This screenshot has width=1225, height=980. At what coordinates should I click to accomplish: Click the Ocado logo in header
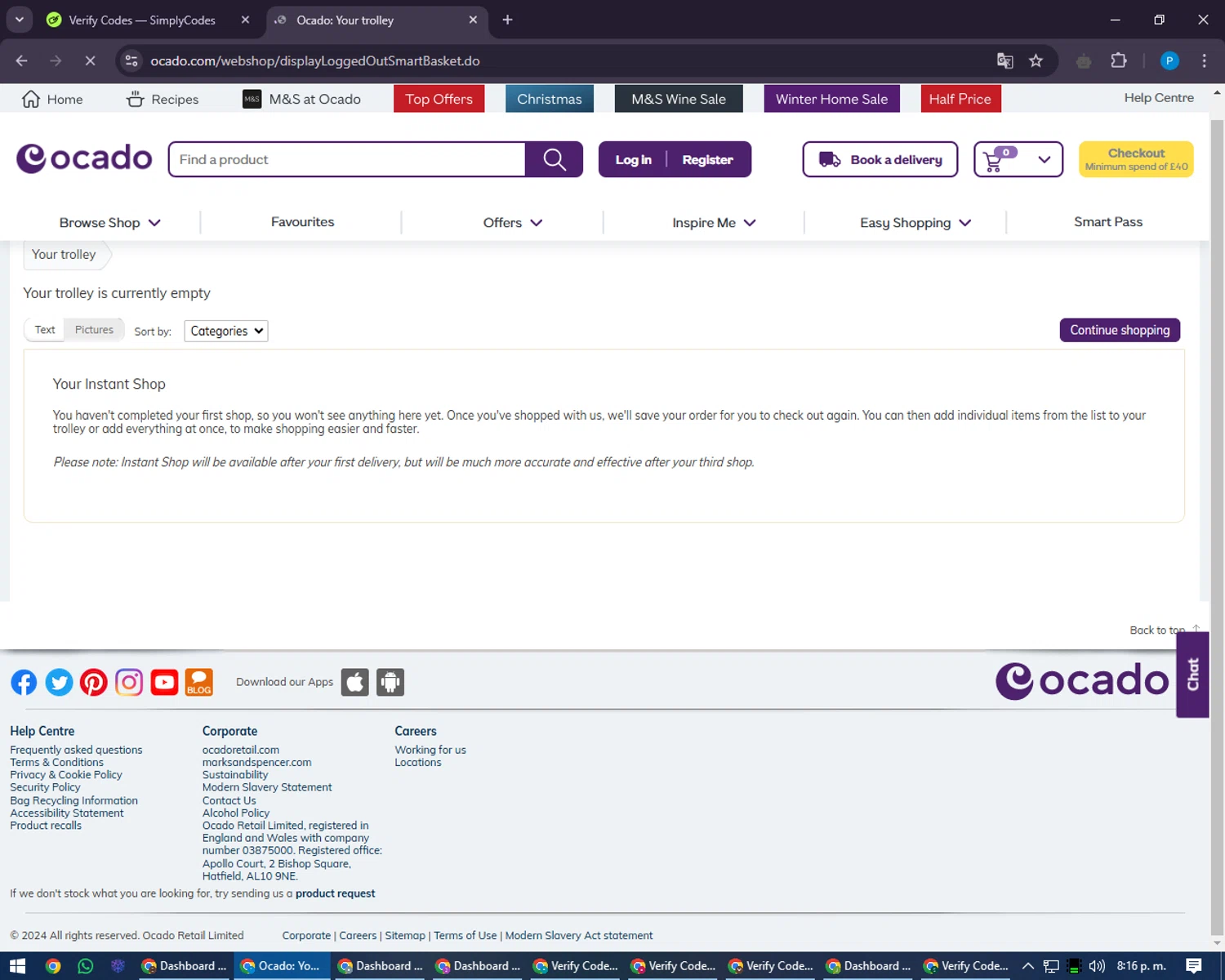tap(84, 158)
